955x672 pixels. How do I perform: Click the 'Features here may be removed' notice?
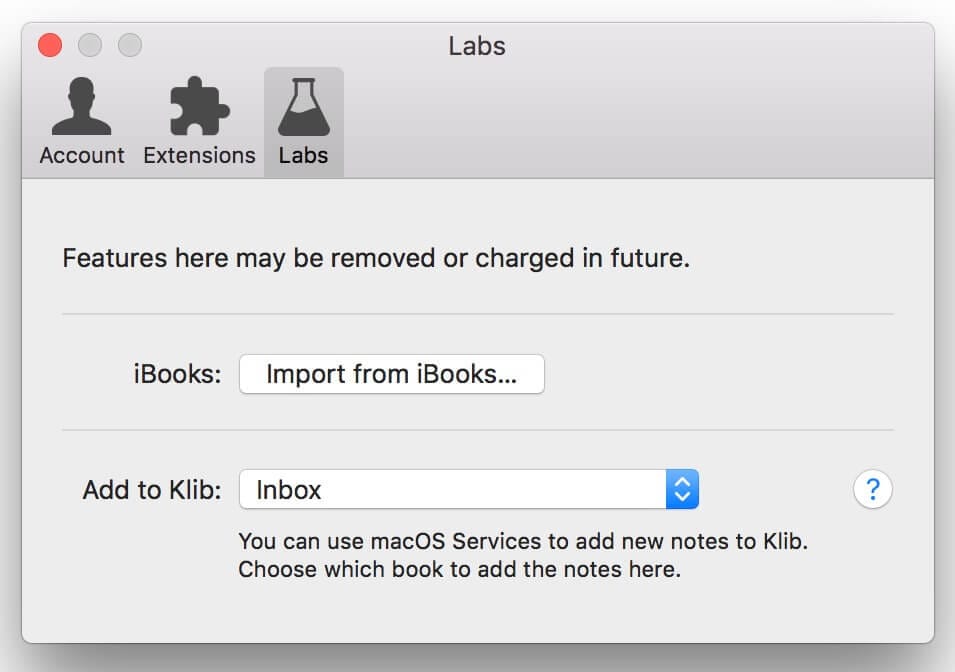(376, 259)
